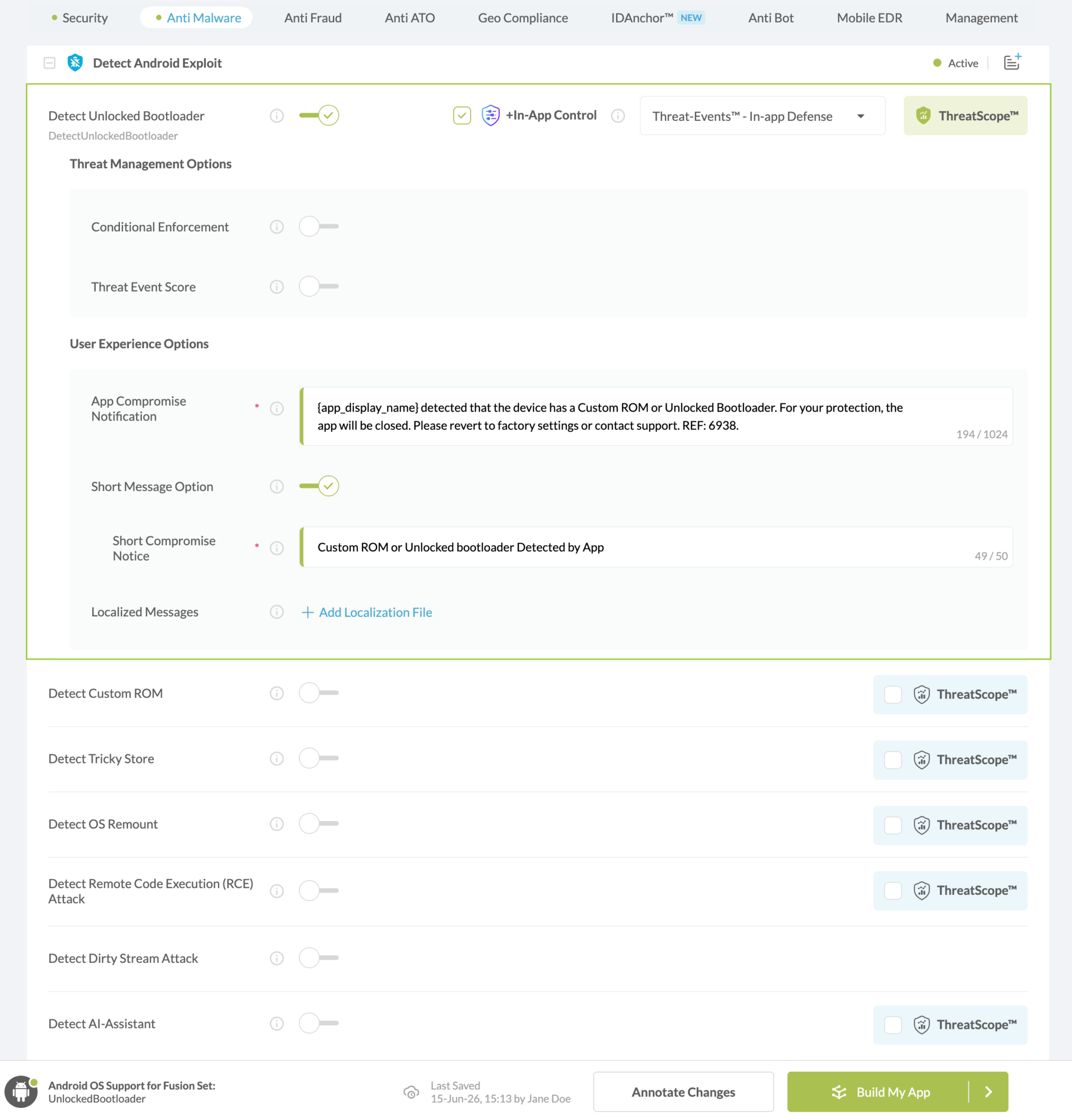Enable Detect Dirty Stream Attack toggle
Image resolution: width=1072 pixels, height=1120 pixels.
coord(319,958)
